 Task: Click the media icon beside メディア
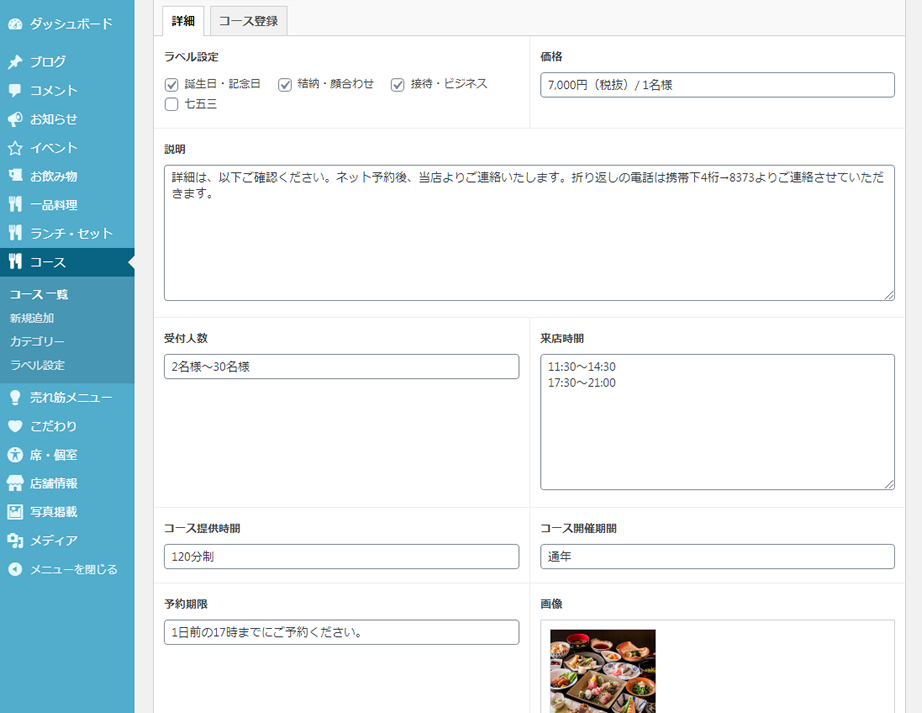pyautogui.click(x=15, y=541)
